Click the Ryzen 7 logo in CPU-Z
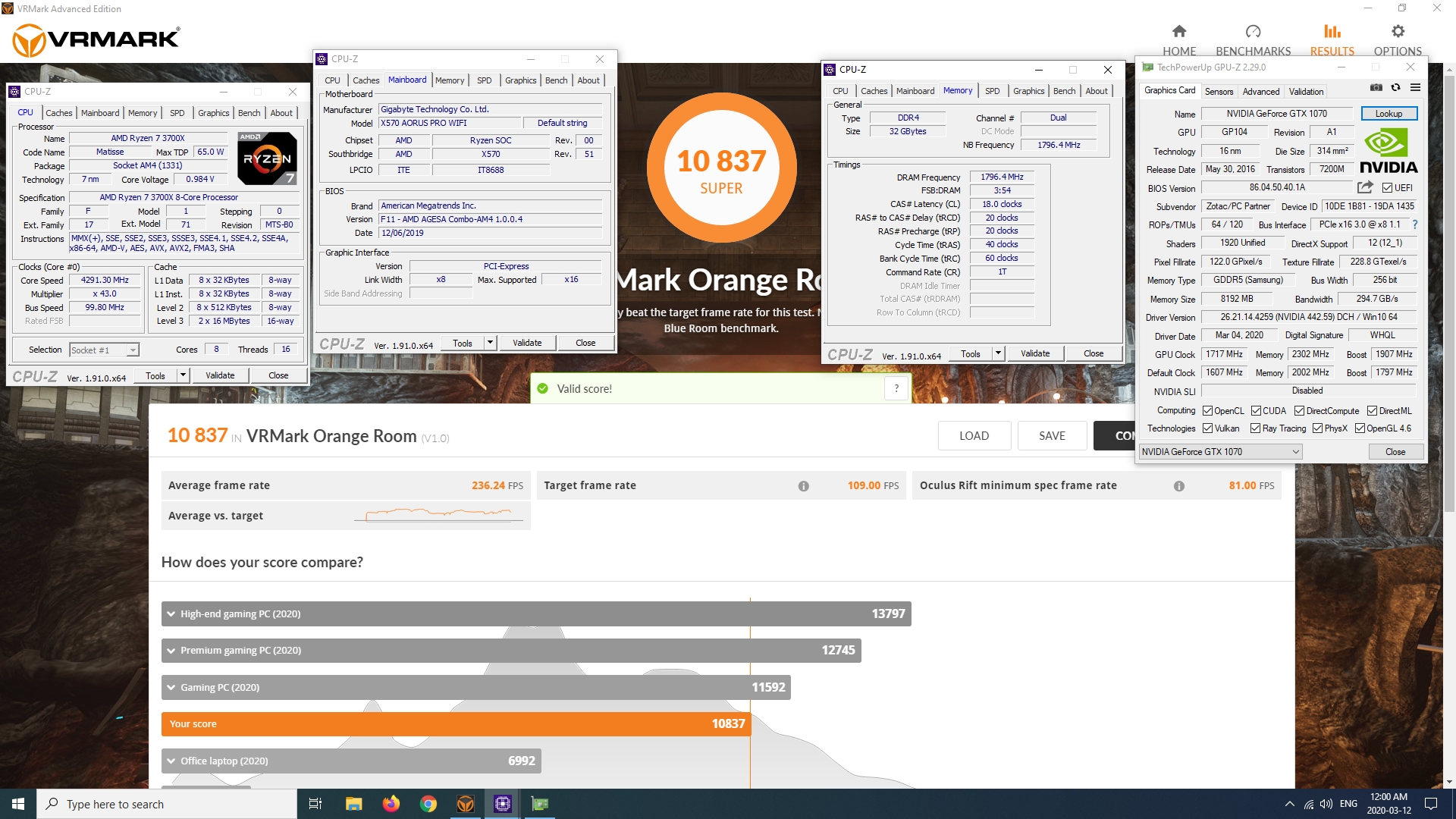The width and height of the screenshot is (1456, 819). click(267, 158)
